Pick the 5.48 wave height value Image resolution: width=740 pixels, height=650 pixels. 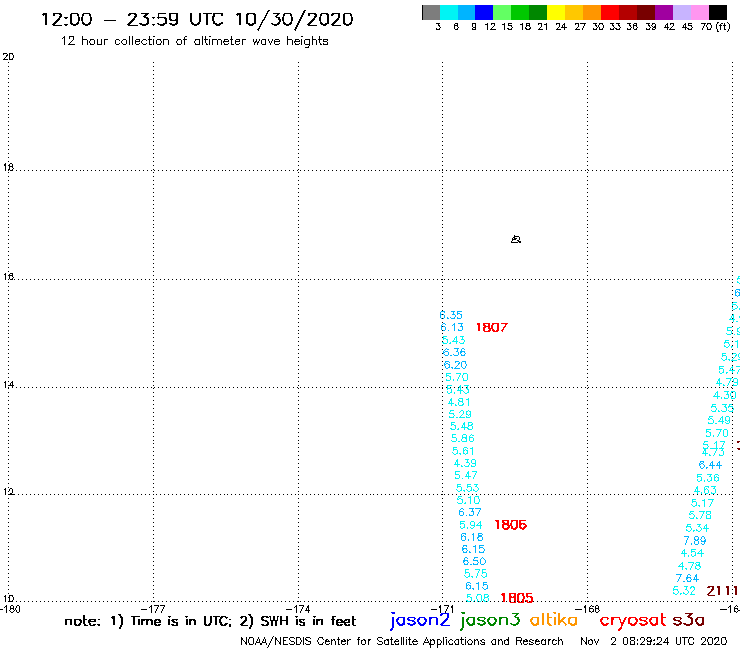pyautogui.click(x=462, y=426)
